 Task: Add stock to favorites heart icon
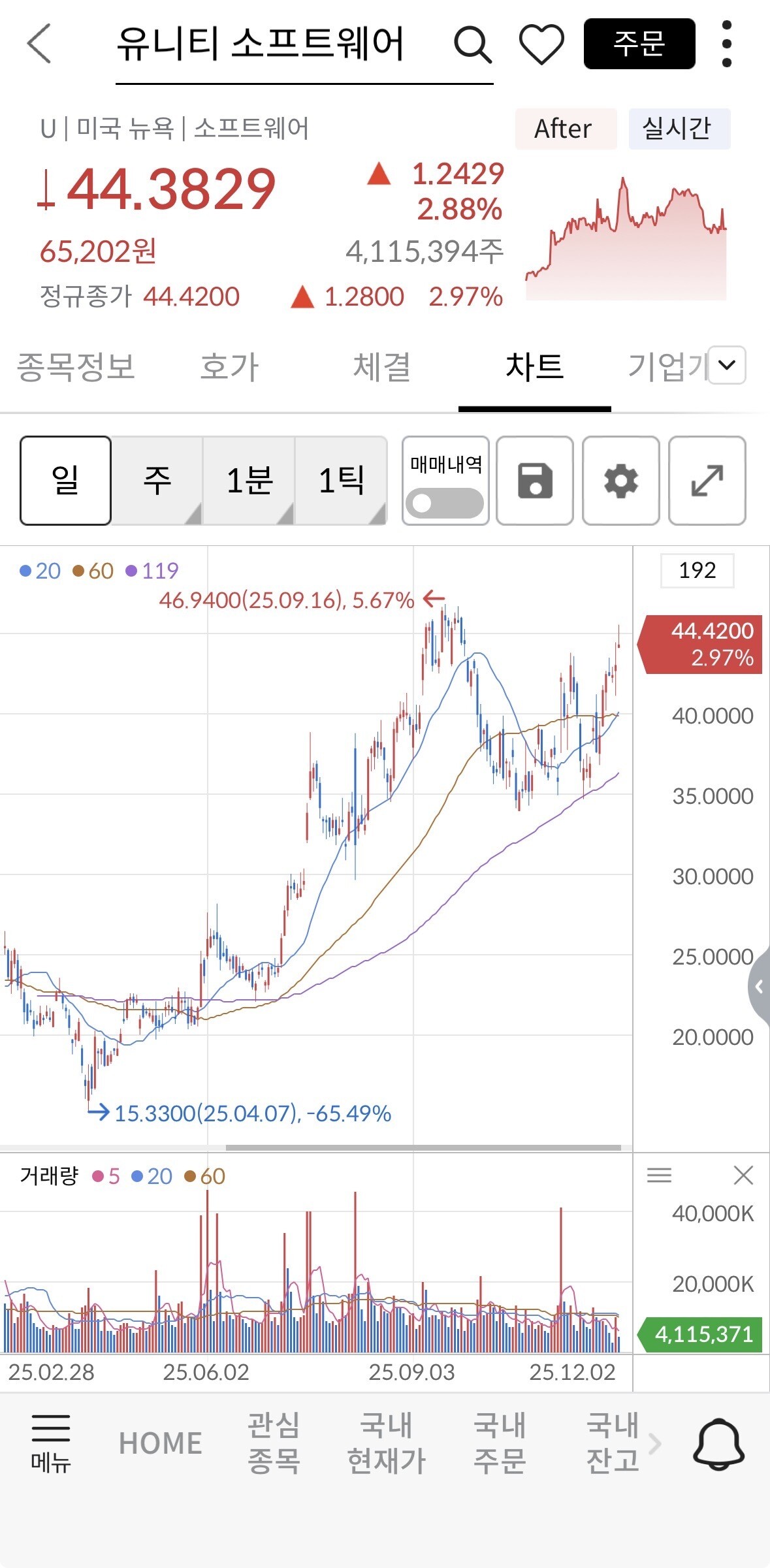[541, 44]
